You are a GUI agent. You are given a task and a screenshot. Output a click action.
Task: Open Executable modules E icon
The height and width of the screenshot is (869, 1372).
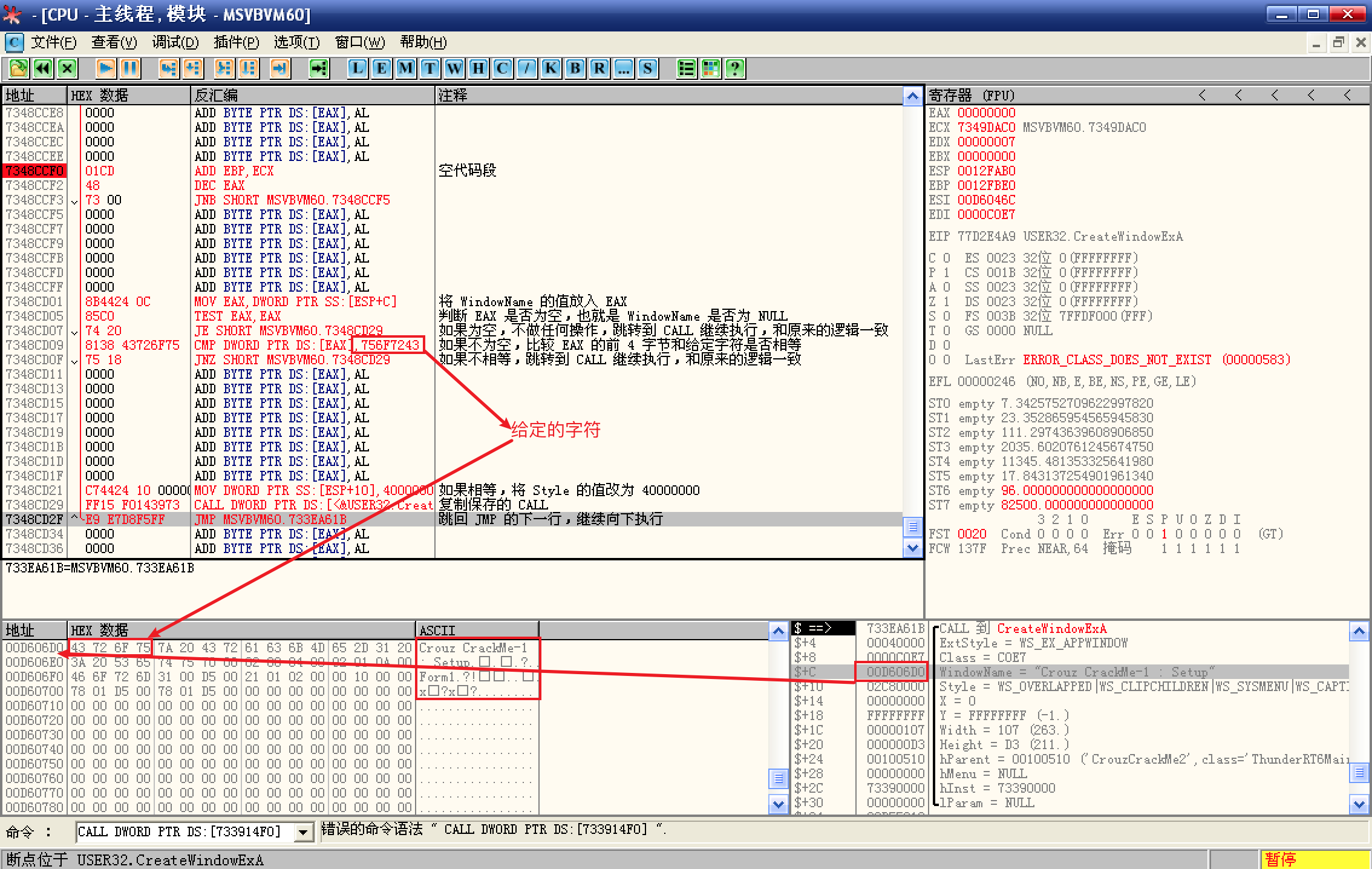click(x=382, y=68)
